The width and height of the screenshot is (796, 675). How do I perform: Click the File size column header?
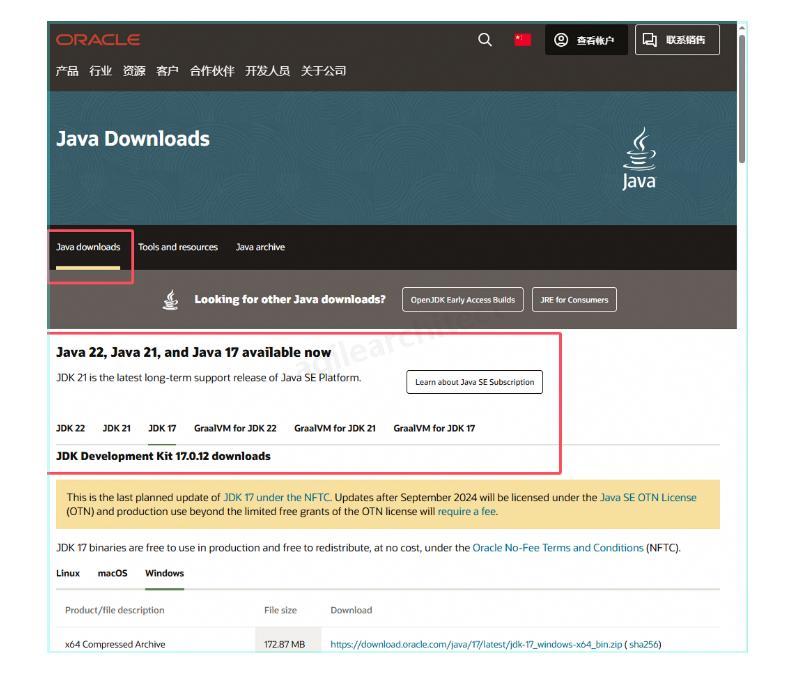pyautogui.click(x=281, y=611)
